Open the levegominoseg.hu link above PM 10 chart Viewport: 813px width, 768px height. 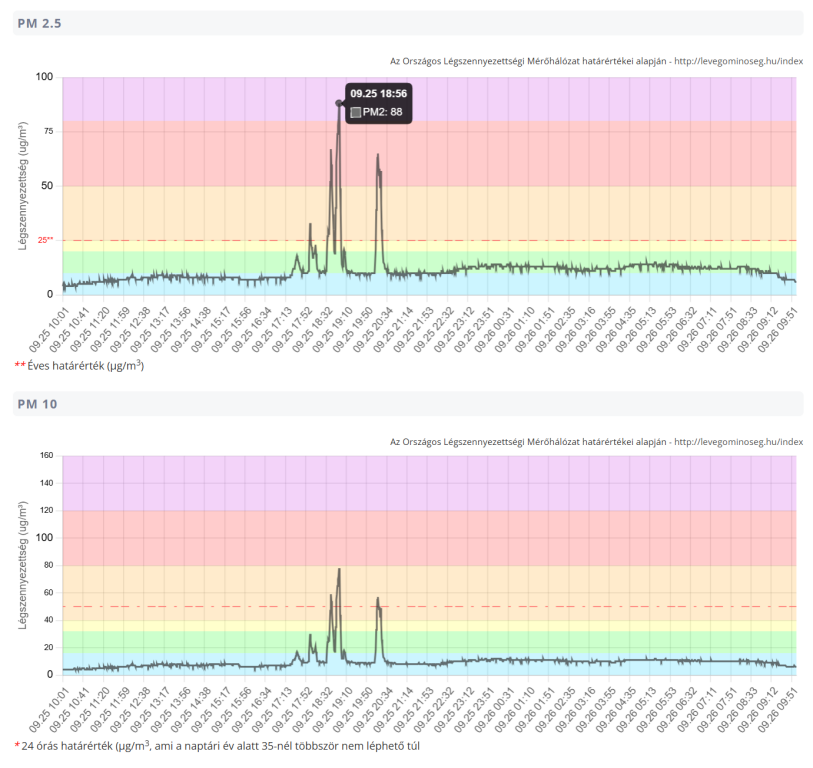pos(739,441)
